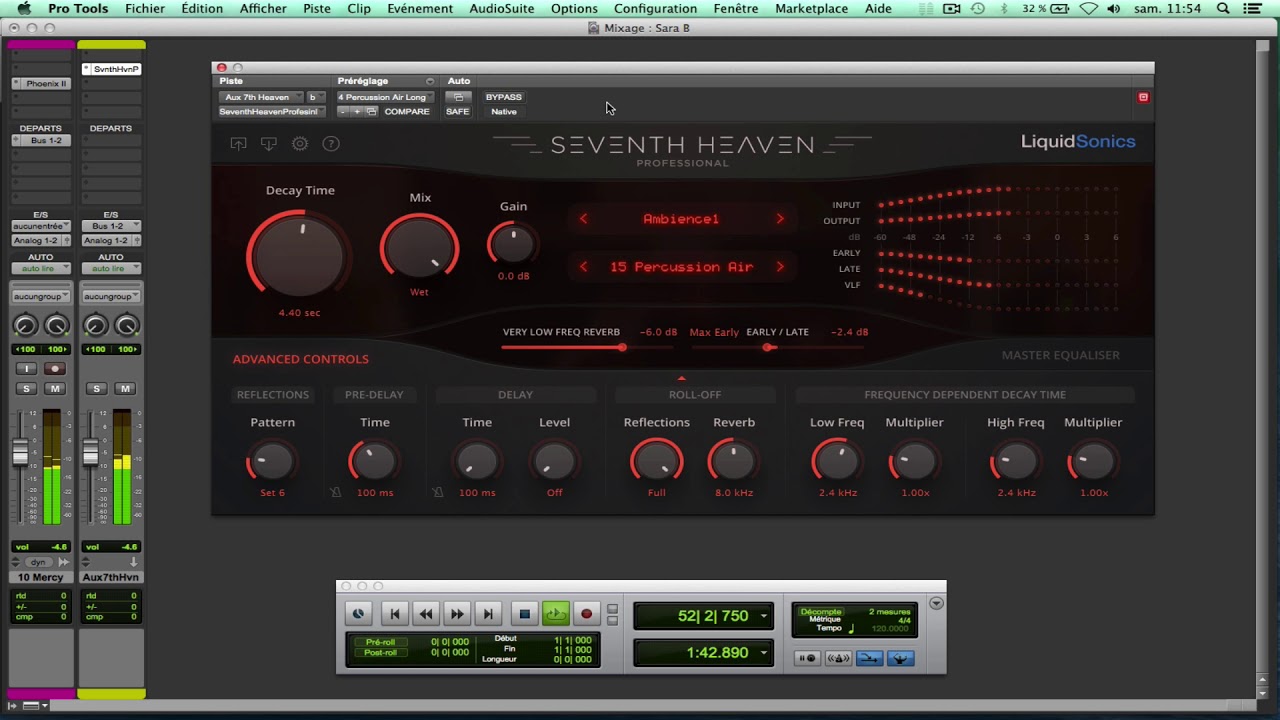Open auto lire automation mode on 10 Mercy
Screen dimensions: 1280x720
tap(41, 269)
